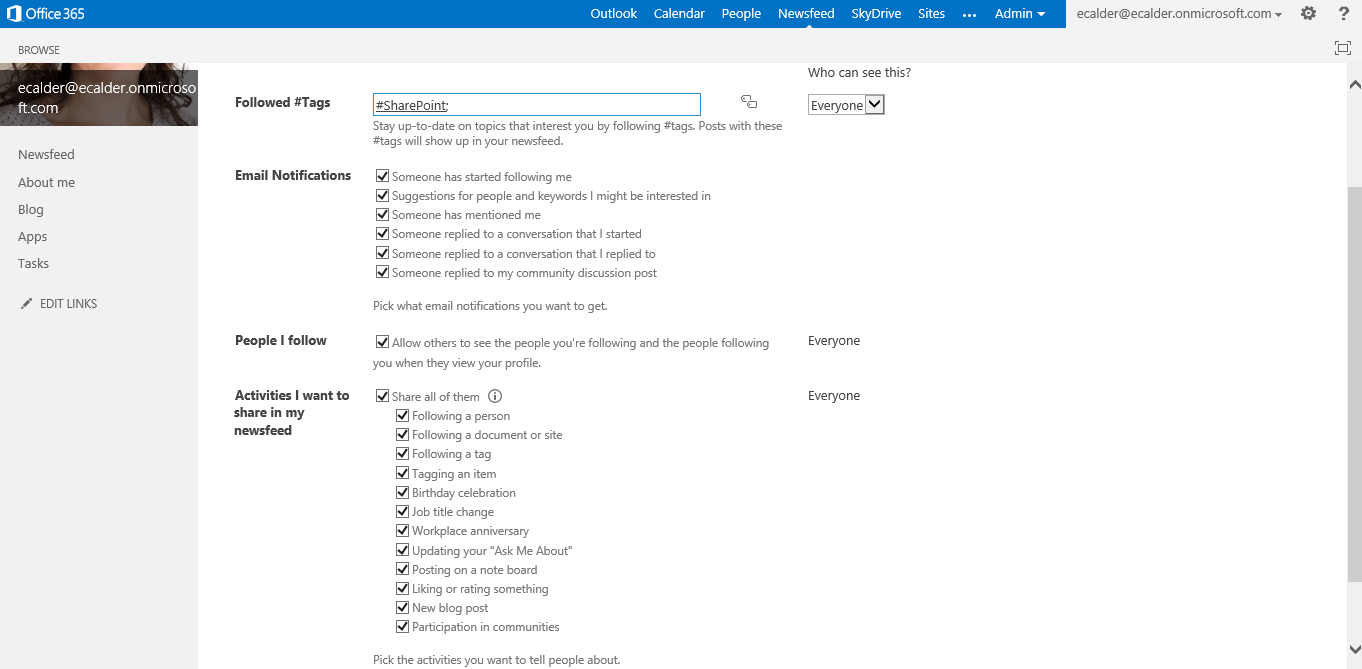Viewport: 1362px width, 669px height.
Task: Click the Email Notifications label
Action: pos(293,175)
